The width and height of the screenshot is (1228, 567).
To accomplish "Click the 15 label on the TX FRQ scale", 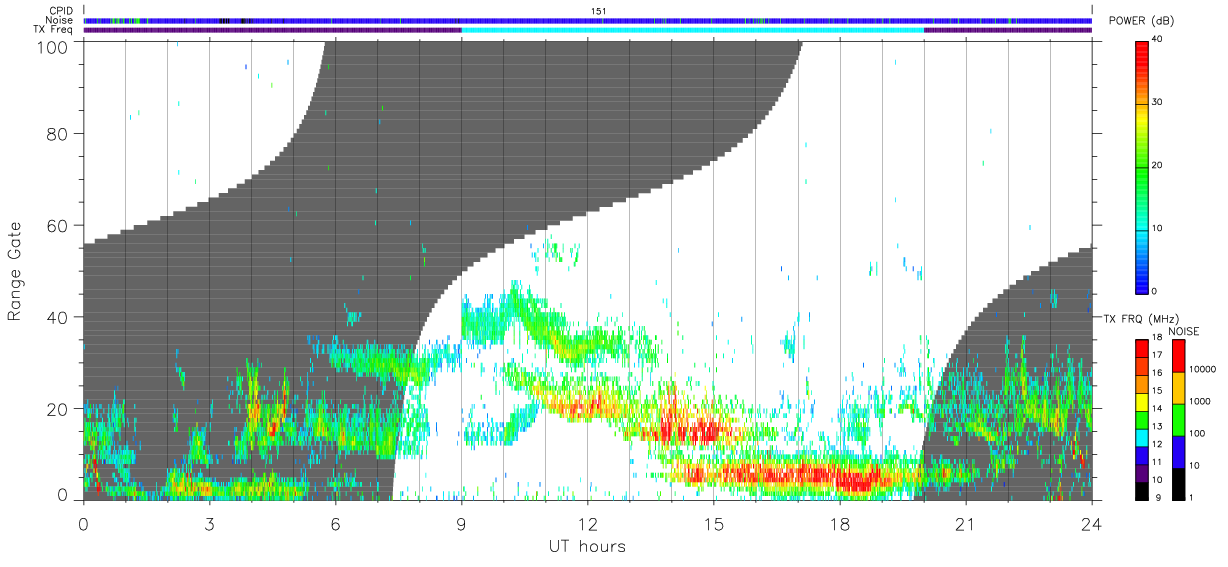I will (1158, 390).
